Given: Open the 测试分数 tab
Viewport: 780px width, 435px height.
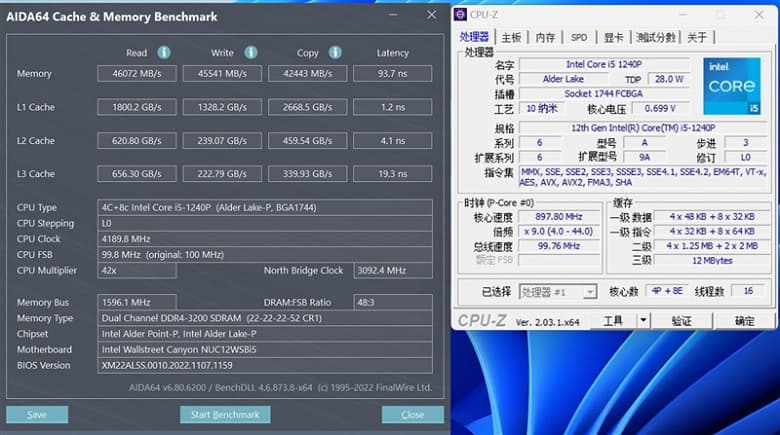Looking at the screenshot, I should pyautogui.click(x=656, y=38).
